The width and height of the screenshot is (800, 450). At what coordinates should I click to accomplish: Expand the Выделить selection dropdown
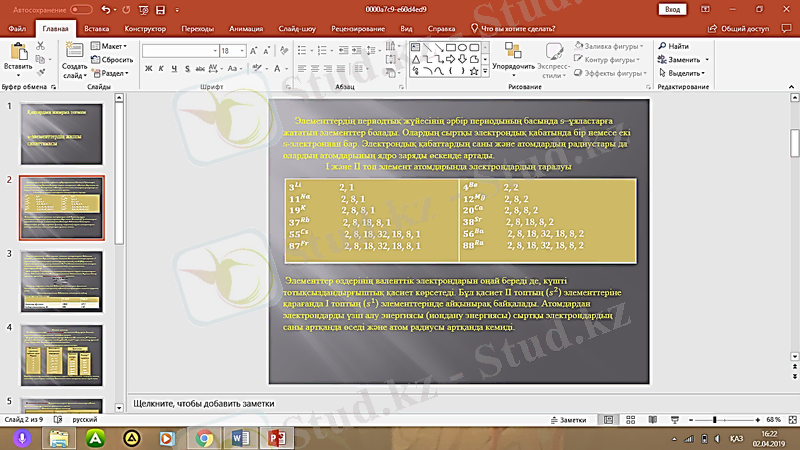tap(684, 73)
